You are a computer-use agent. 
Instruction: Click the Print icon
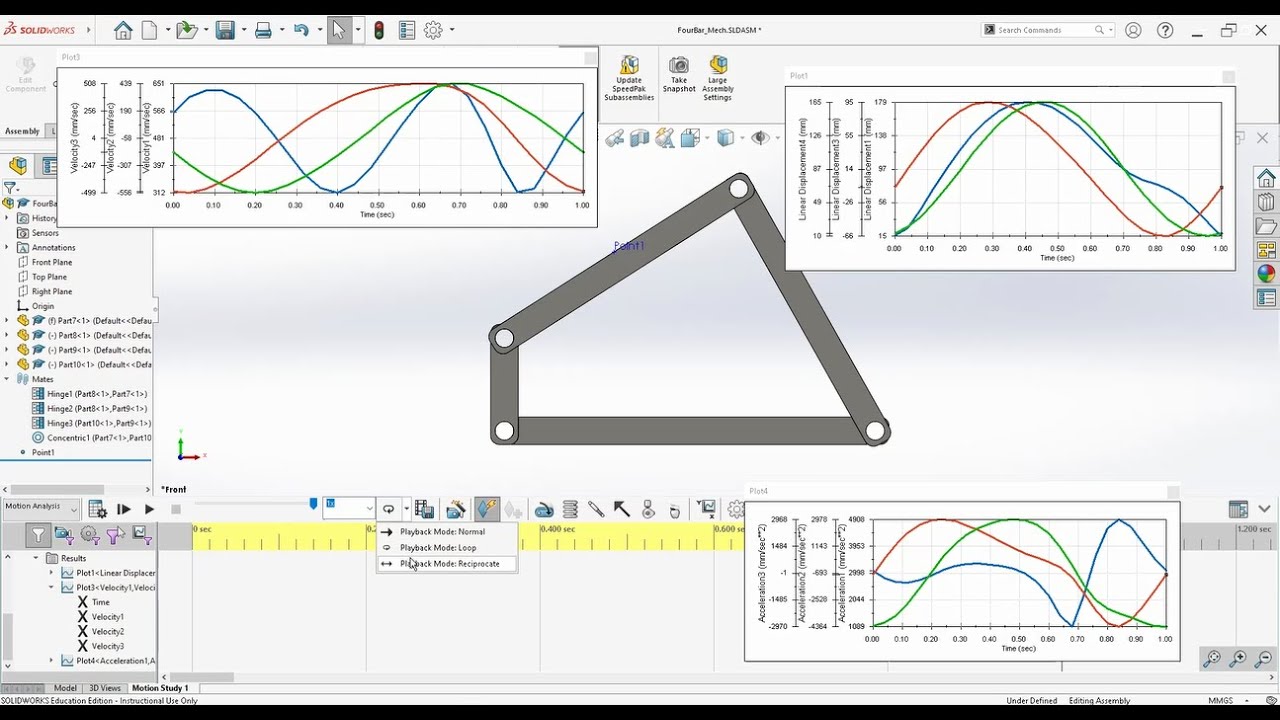[x=263, y=30]
